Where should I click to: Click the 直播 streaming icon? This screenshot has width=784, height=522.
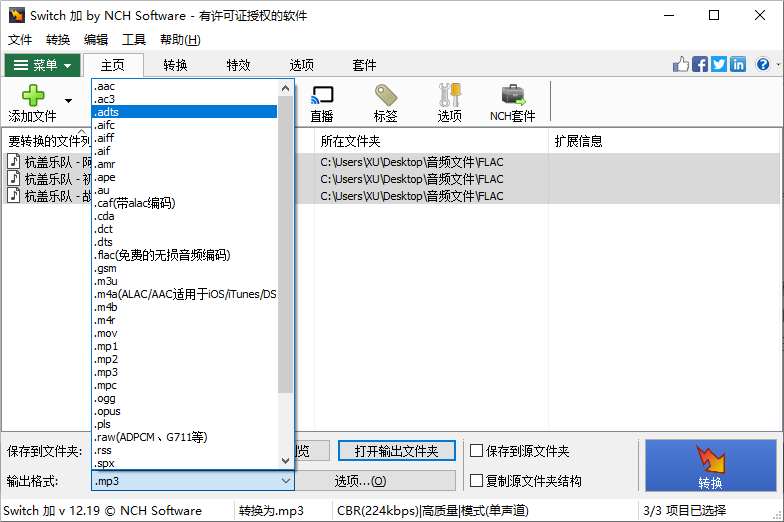click(322, 95)
